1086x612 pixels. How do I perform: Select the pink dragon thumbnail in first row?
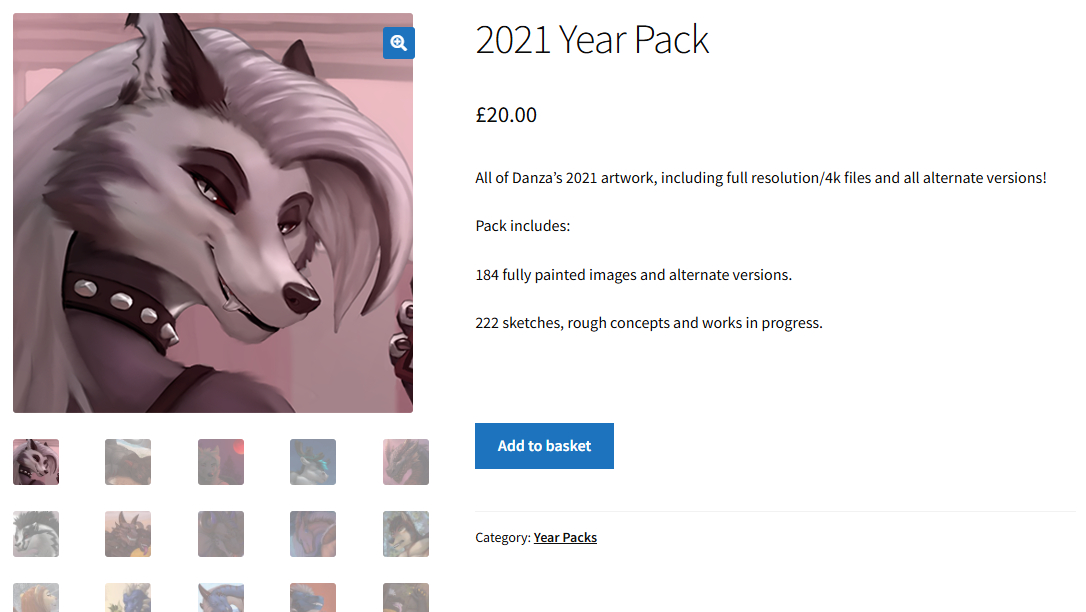[x=406, y=462]
